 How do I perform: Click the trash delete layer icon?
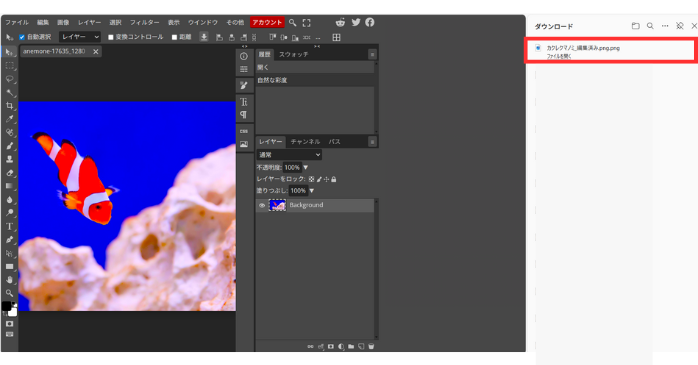tap(371, 346)
